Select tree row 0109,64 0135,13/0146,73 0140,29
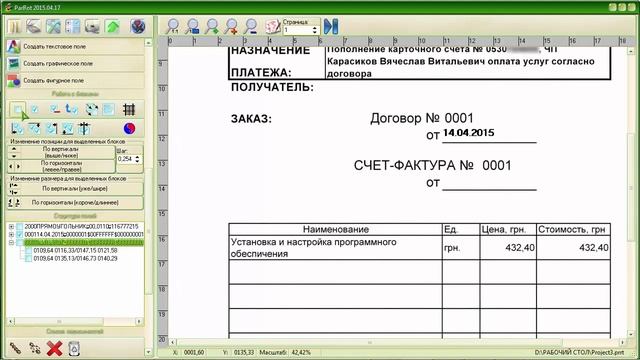Screen dimensions: 640x360 [x=75, y=259]
